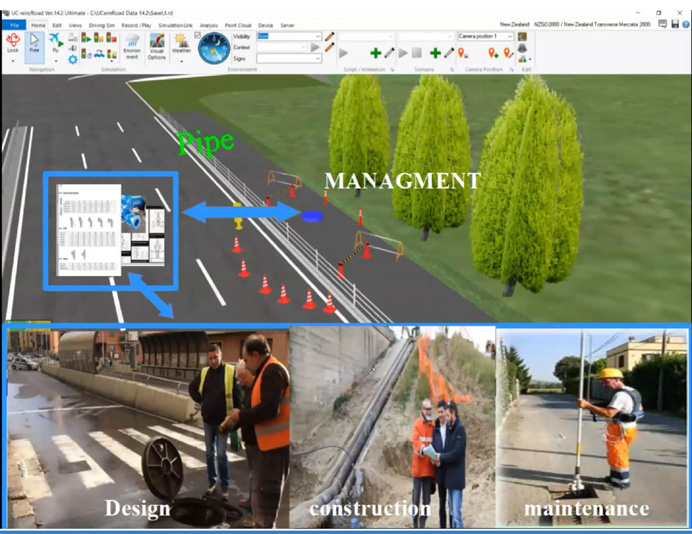Edit script using its pencil icon
Screen dimensions: 692x534
click(389, 53)
